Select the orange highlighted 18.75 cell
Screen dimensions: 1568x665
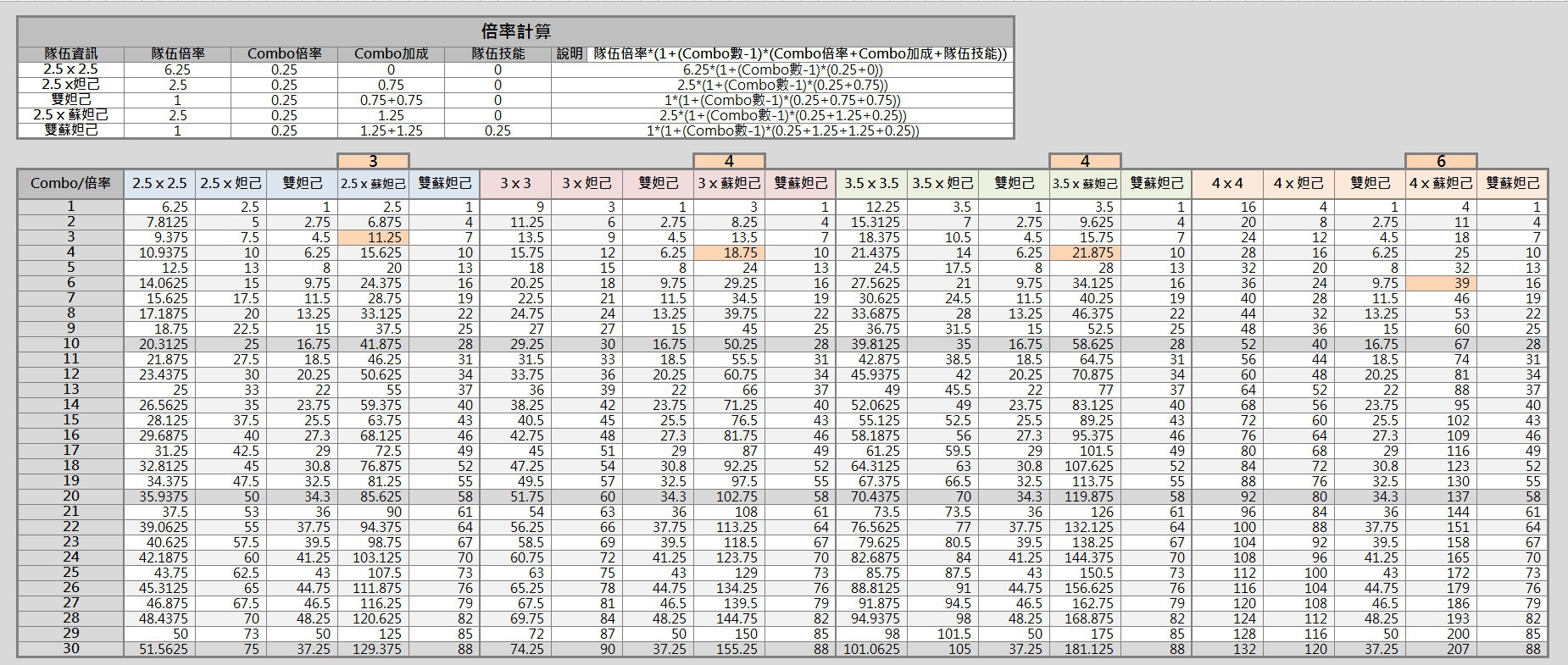pyautogui.click(x=729, y=252)
